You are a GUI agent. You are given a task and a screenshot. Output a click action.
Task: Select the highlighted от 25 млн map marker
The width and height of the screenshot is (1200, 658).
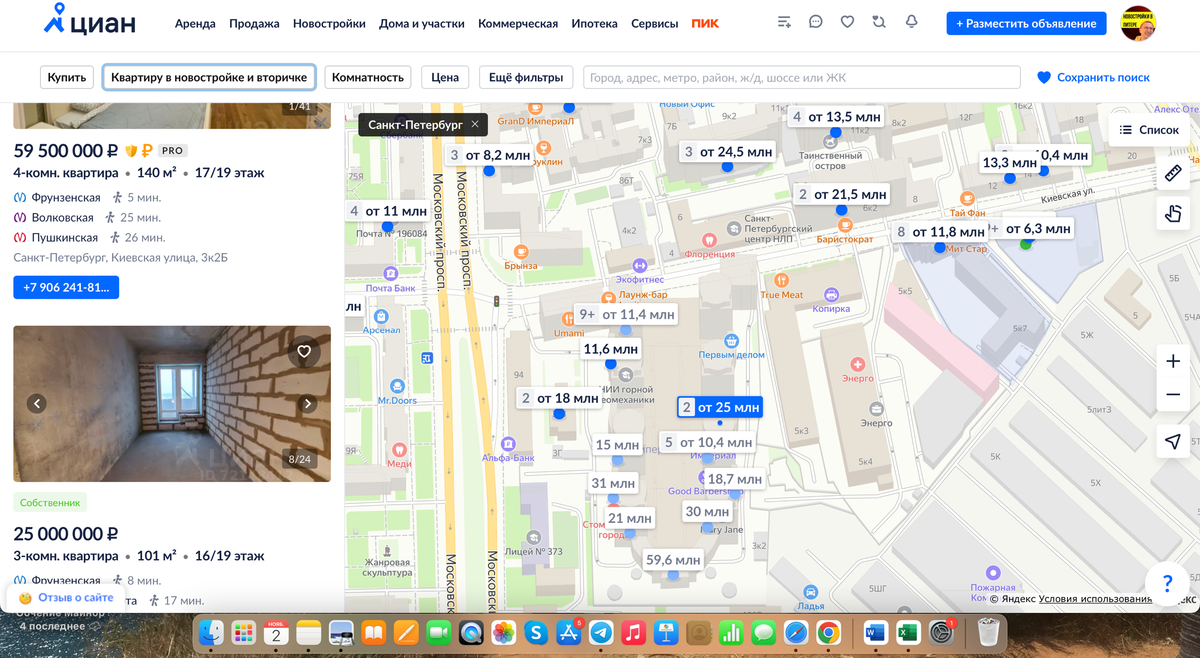[720, 407]
